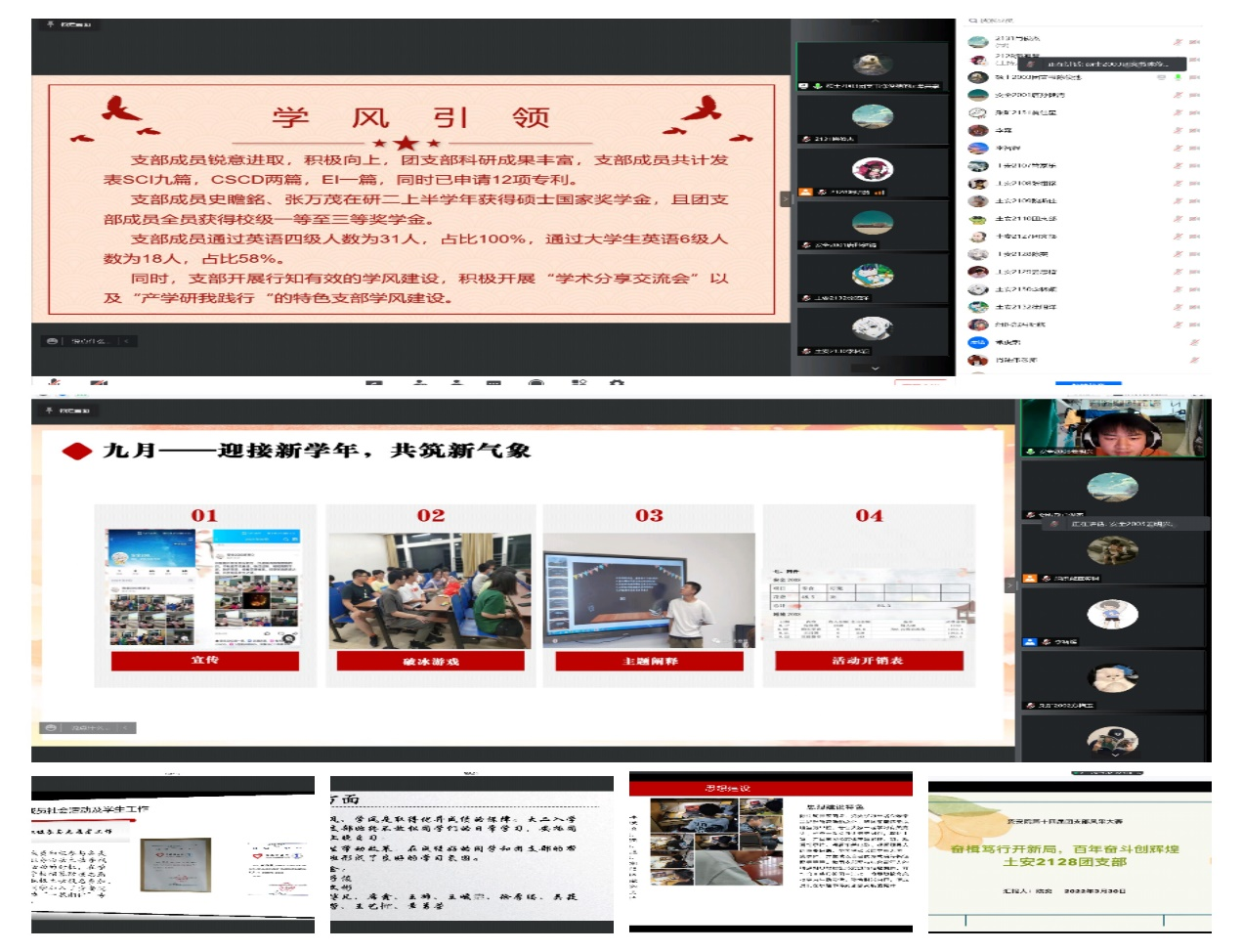Open the blue round avatar in participant list
The image size is (1243, 952).
pyautogui.click(x=977, y=342)
